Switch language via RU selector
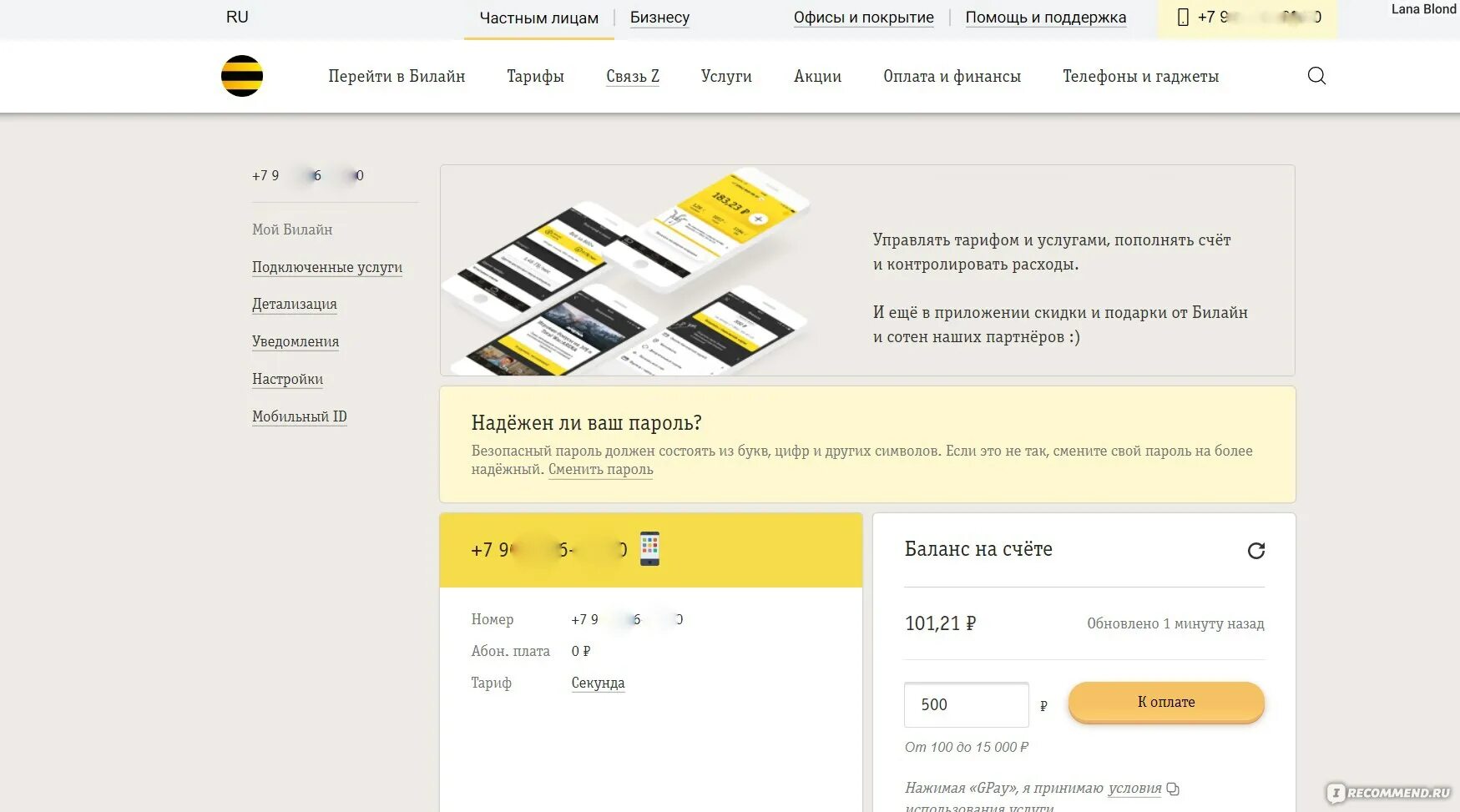The height and width of the screenshot is (812, 1460). [237, 18]
